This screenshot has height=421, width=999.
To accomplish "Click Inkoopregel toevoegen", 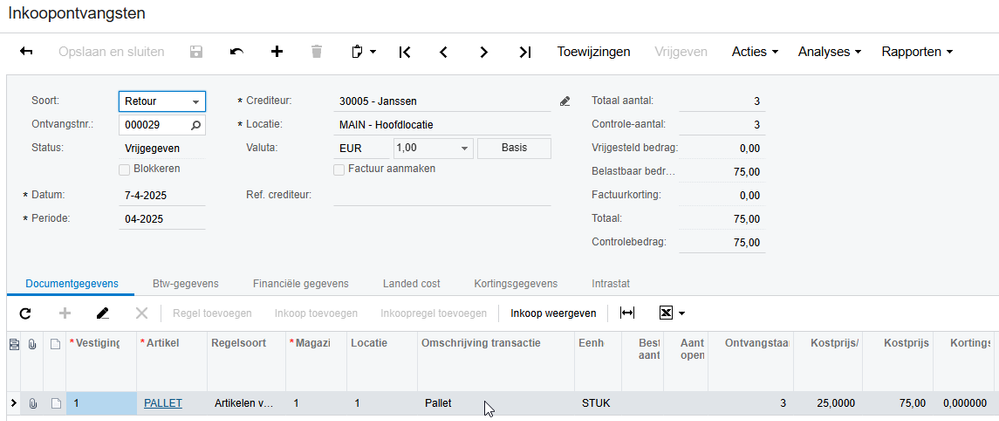I will pyautogui.click(x=434, y=313).
